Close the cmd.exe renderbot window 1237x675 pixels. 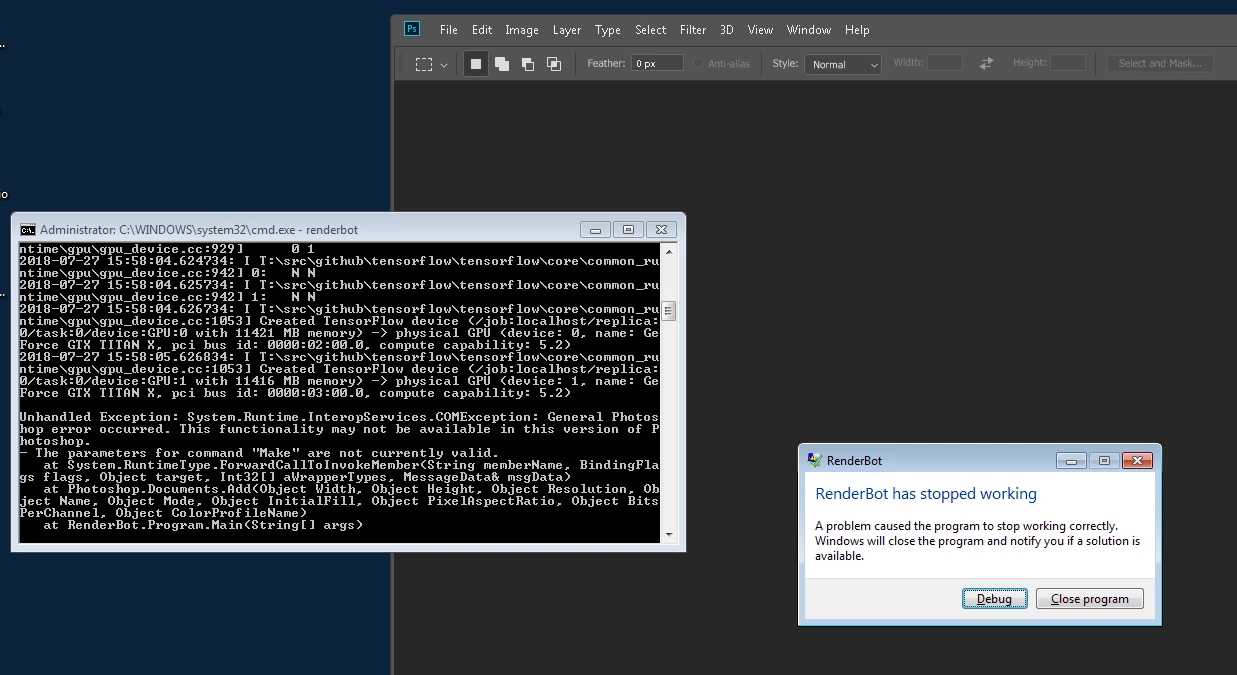coord(661,230)
